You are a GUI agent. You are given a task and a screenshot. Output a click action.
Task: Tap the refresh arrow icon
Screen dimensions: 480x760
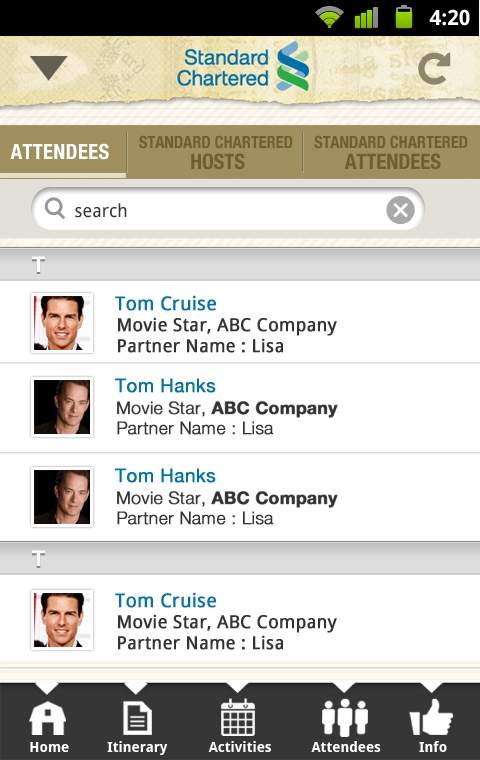pyautogui.click(x=434, y=69)
